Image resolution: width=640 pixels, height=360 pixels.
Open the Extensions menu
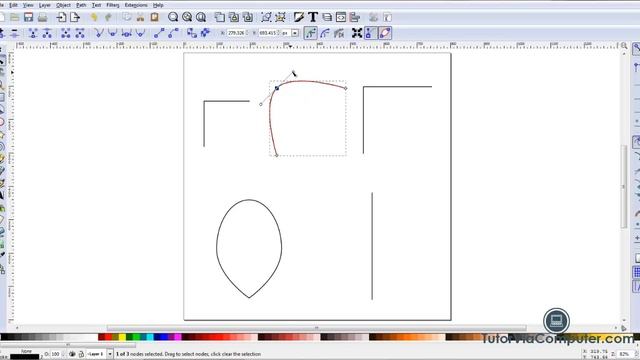coord(136,5)
